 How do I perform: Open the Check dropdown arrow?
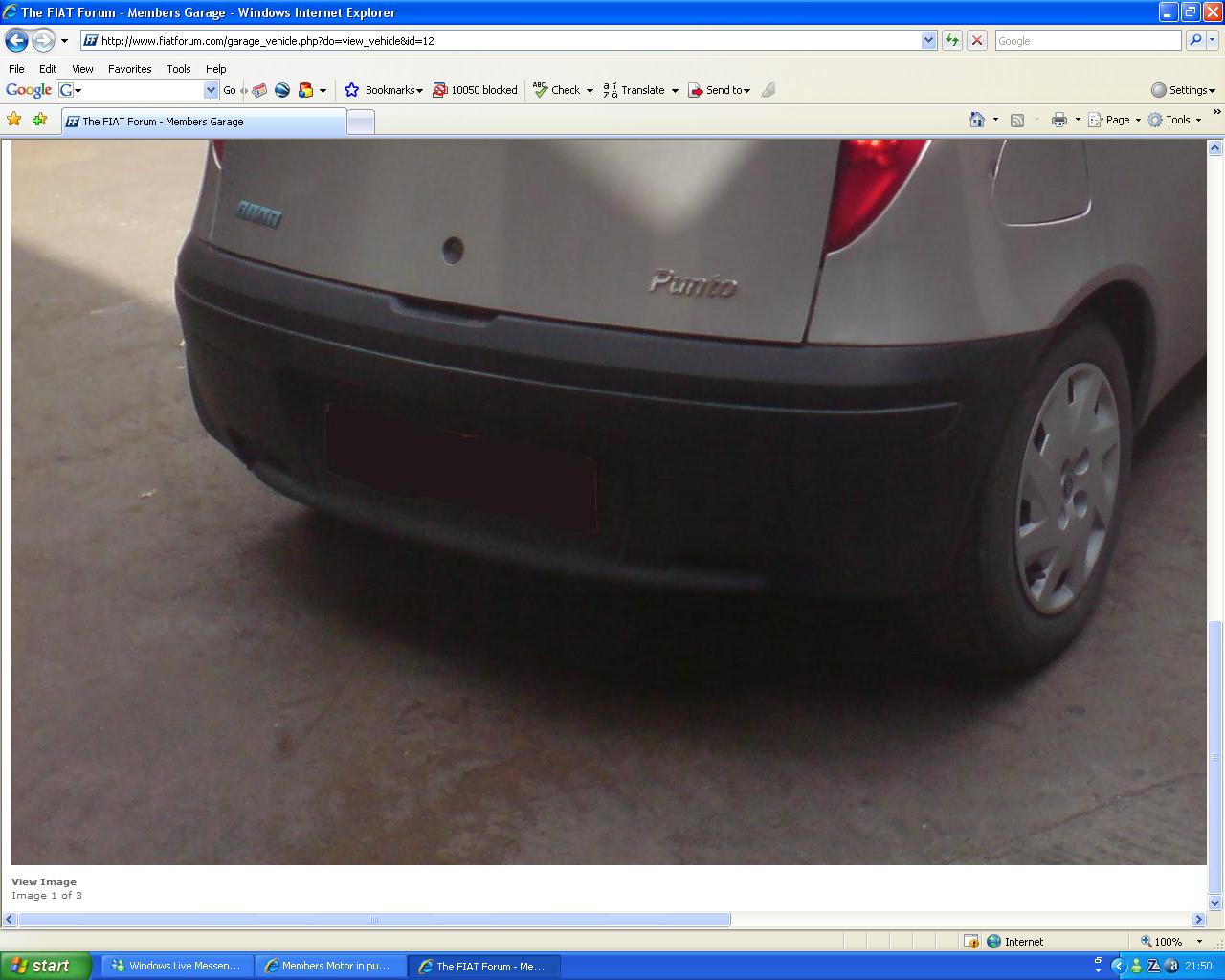pos(590,90)
